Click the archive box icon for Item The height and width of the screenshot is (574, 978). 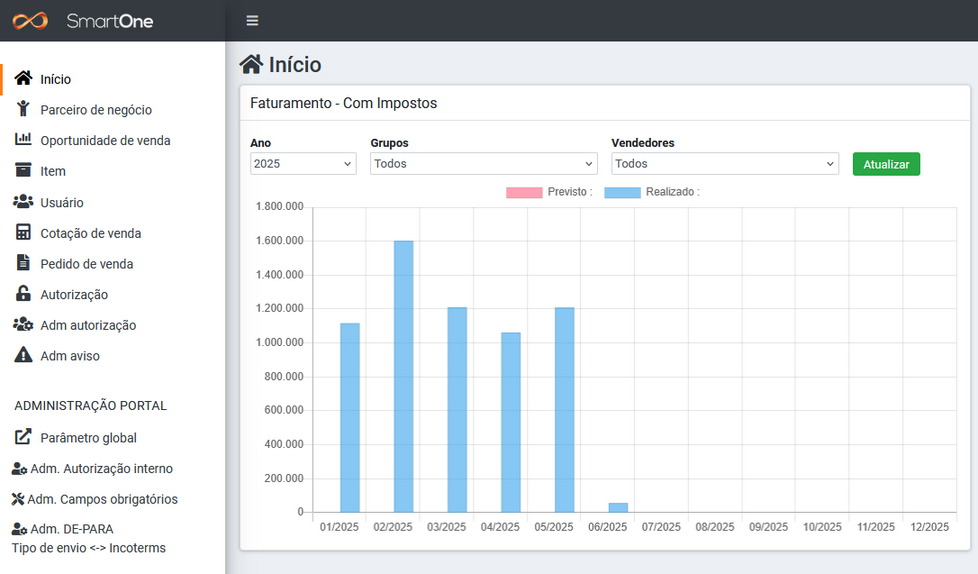(23, 171)
